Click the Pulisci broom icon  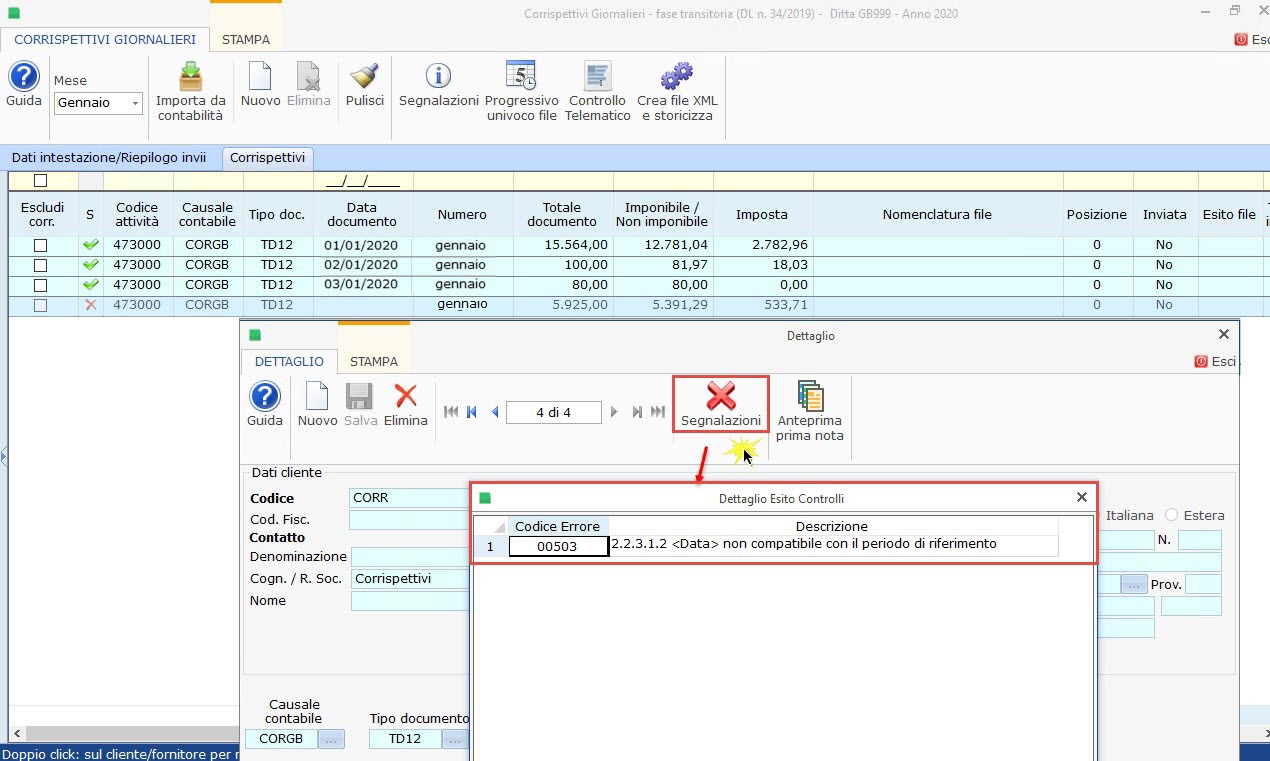click(364, 85)
